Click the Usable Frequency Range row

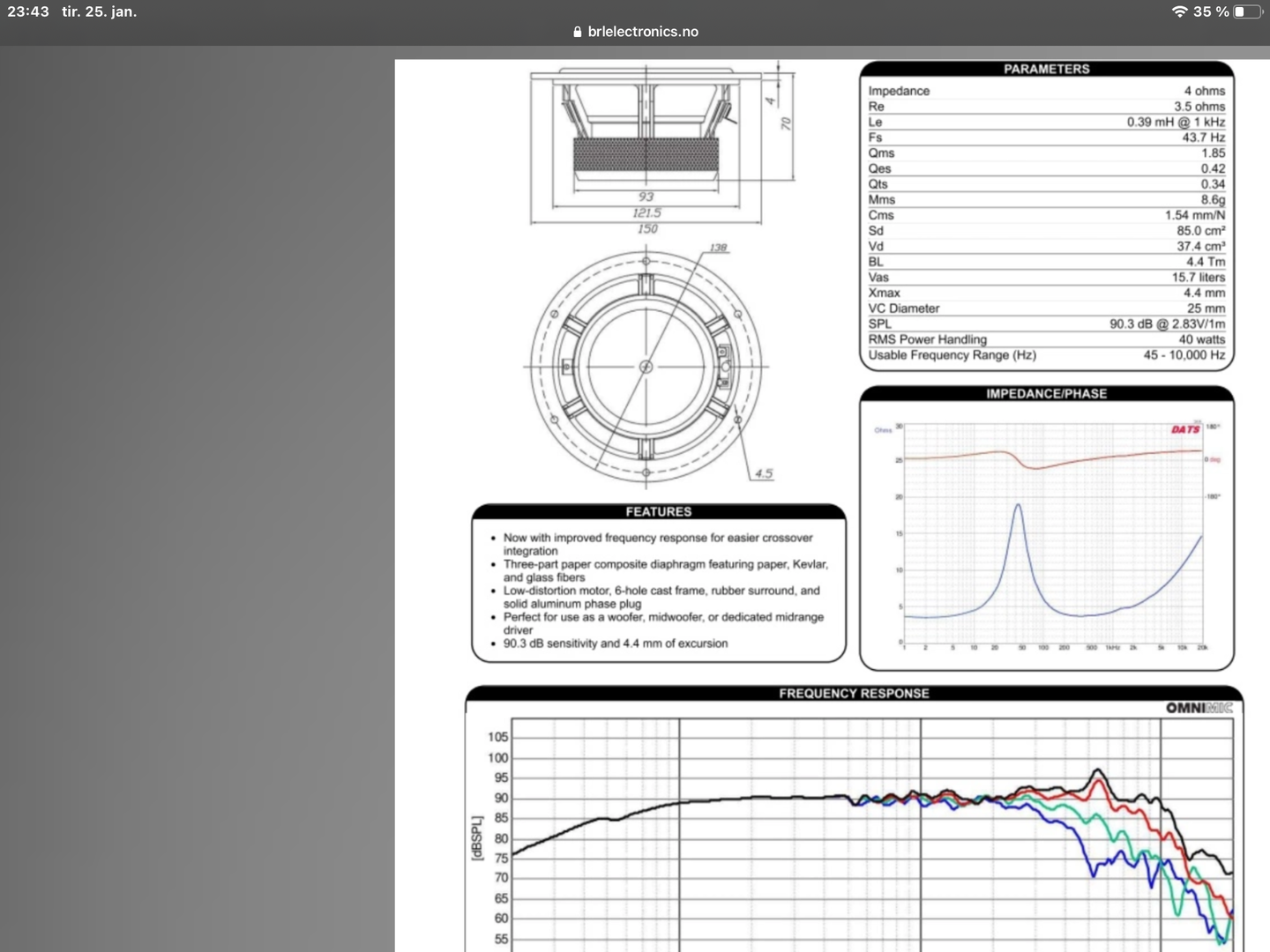(x=1046, y=355)
